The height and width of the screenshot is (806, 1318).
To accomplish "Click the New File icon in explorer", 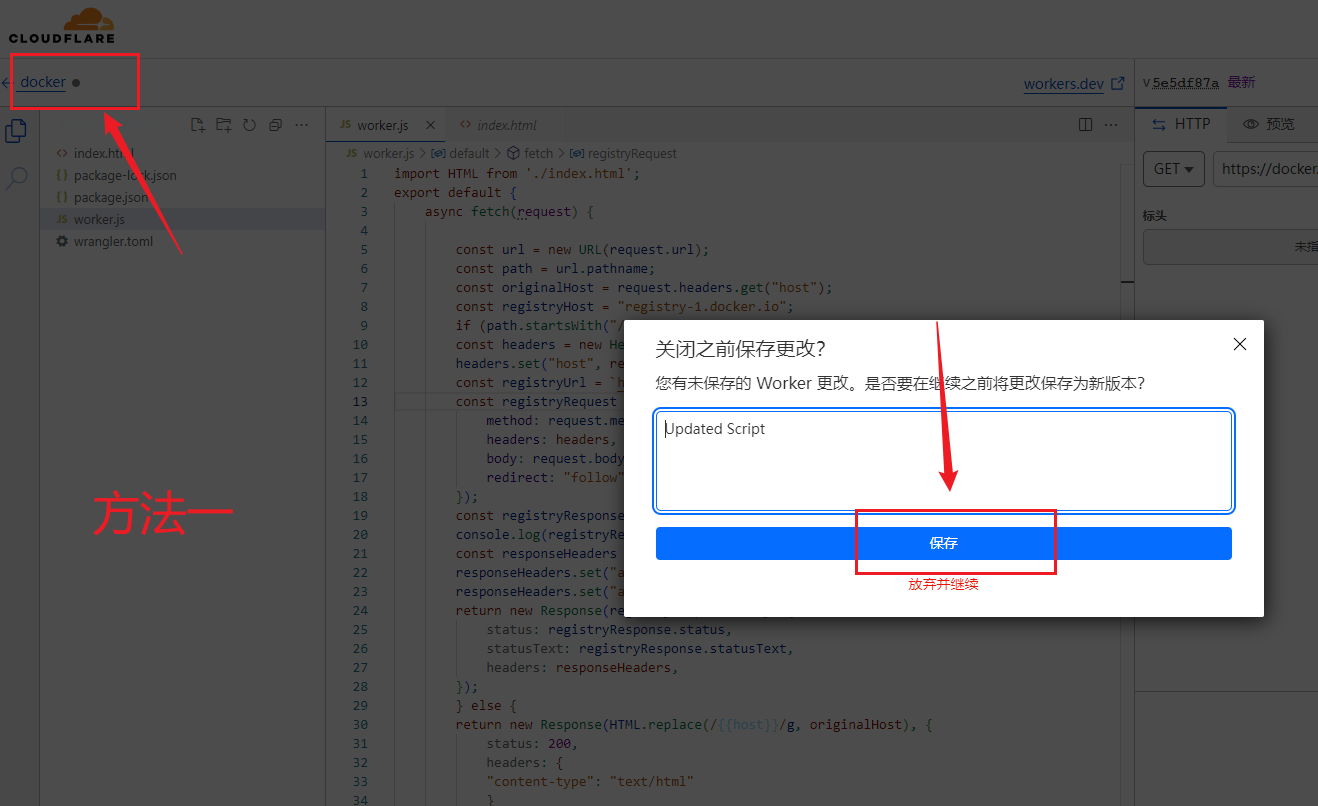I will [x=198, y=125].
